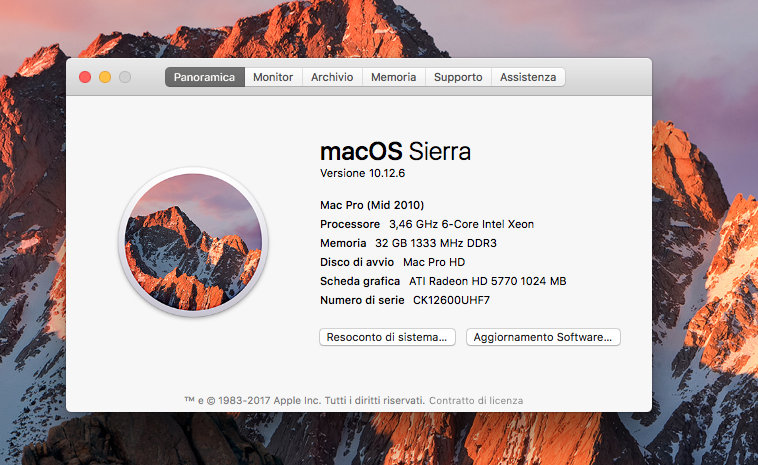Viewport: 758px width, 465px height.
Task: Click the Numero di serie label
Action: coord(362,300)
